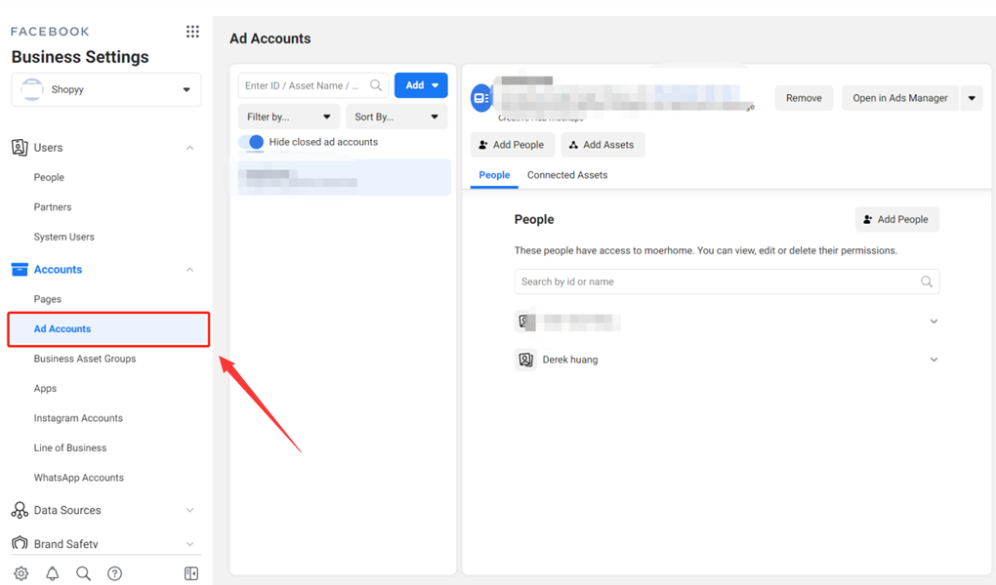Go to Business Asset Groups

(85, 359)
